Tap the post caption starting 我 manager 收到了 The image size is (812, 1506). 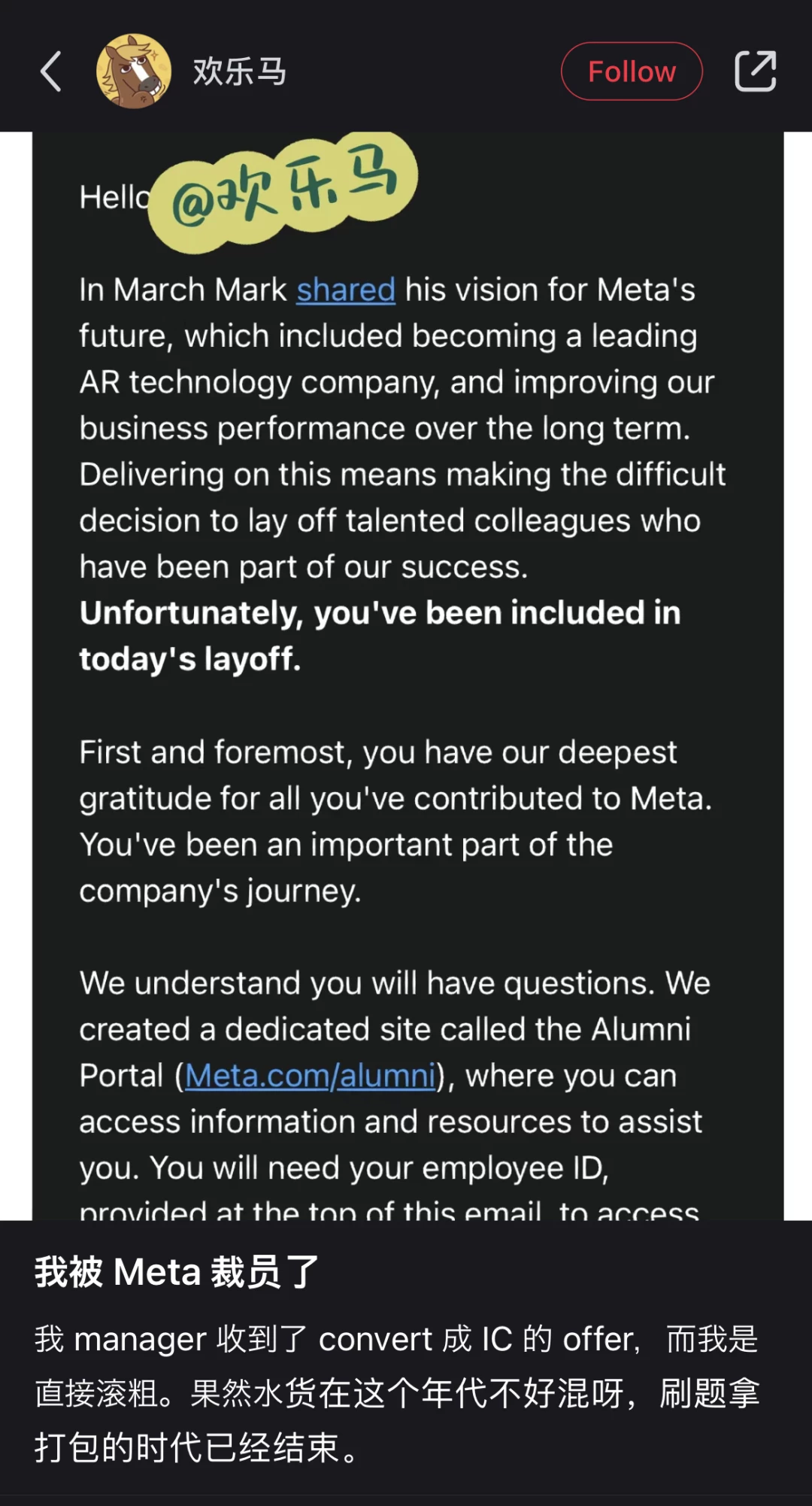coord(397,1393)
